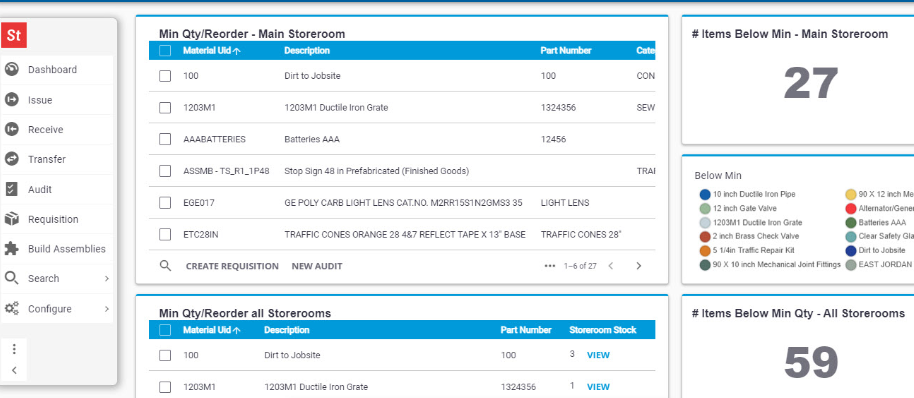Sort Main Storeroom table by Description
The width and height of the screenshot is (914, 398).
(x=307, y=51)
